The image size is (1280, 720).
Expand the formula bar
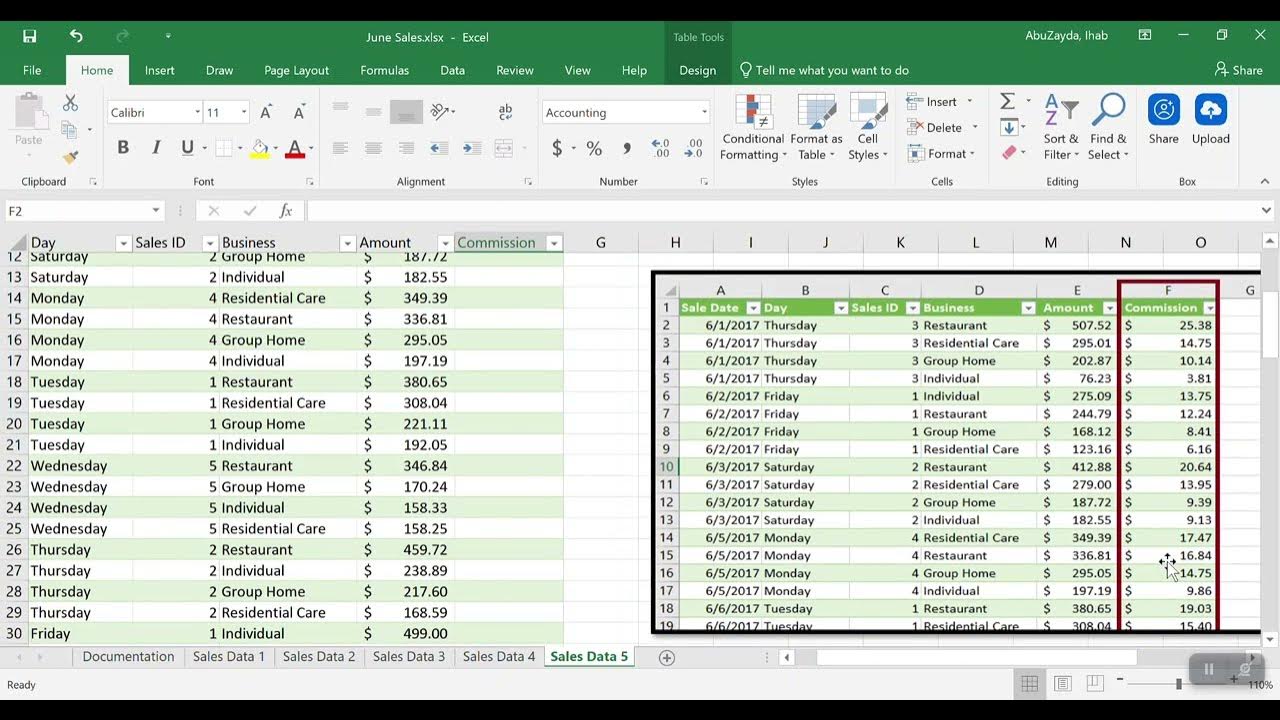pos(1267,211)
